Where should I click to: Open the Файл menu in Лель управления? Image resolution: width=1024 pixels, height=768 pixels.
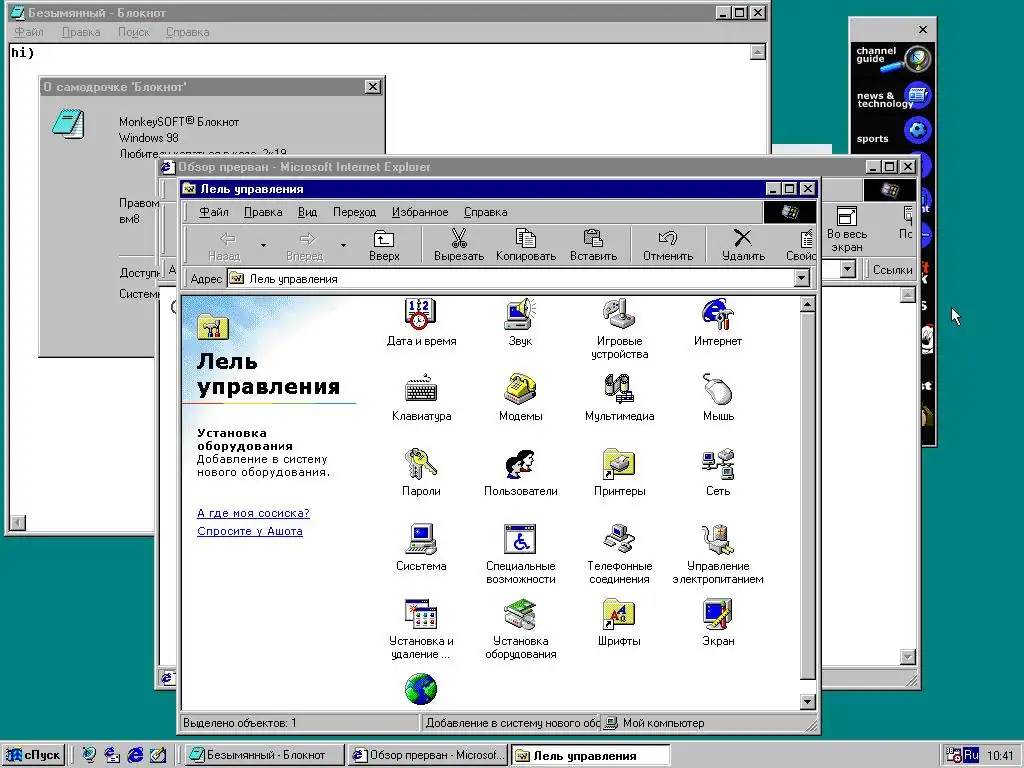[x=214, y=212]
